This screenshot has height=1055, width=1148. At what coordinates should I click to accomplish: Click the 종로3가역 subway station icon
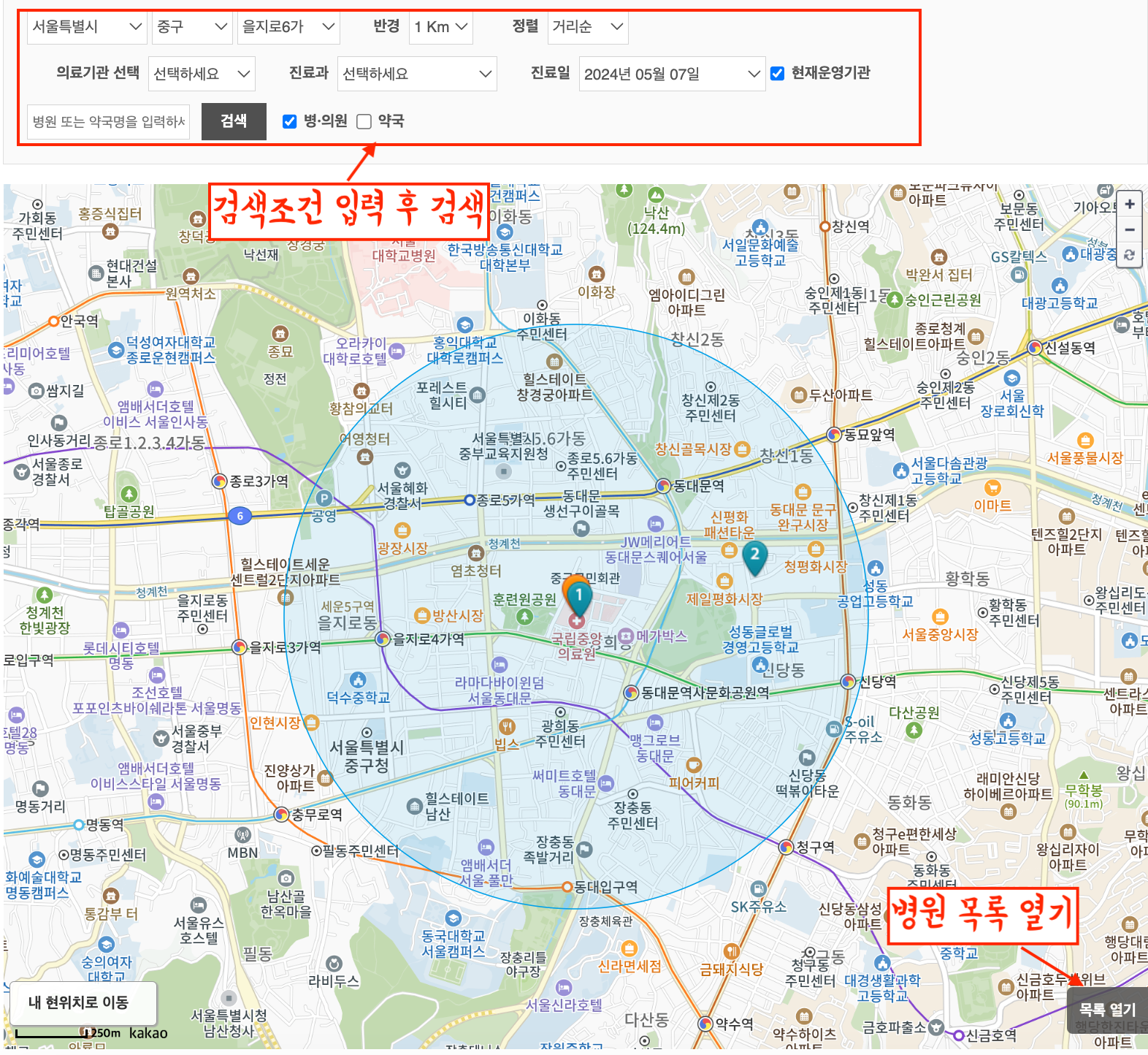point(219,481)
